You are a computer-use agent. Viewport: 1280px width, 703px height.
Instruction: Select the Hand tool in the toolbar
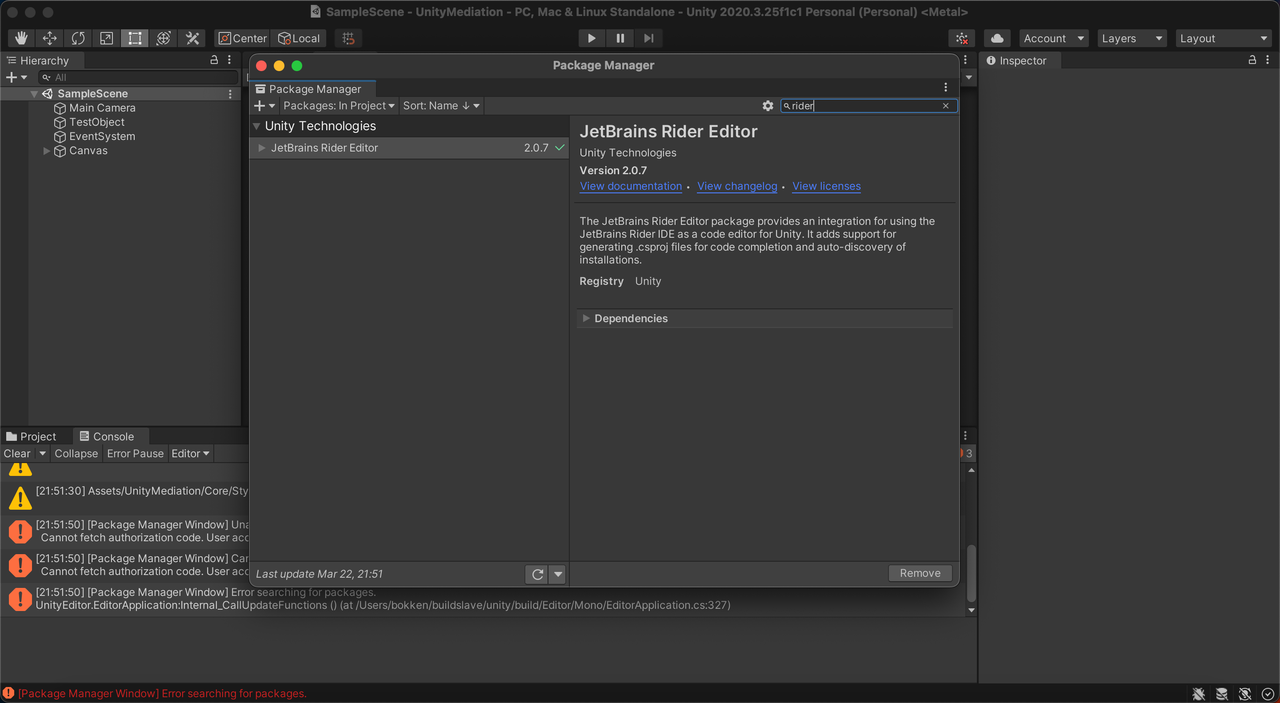click(x=21, y=38)
